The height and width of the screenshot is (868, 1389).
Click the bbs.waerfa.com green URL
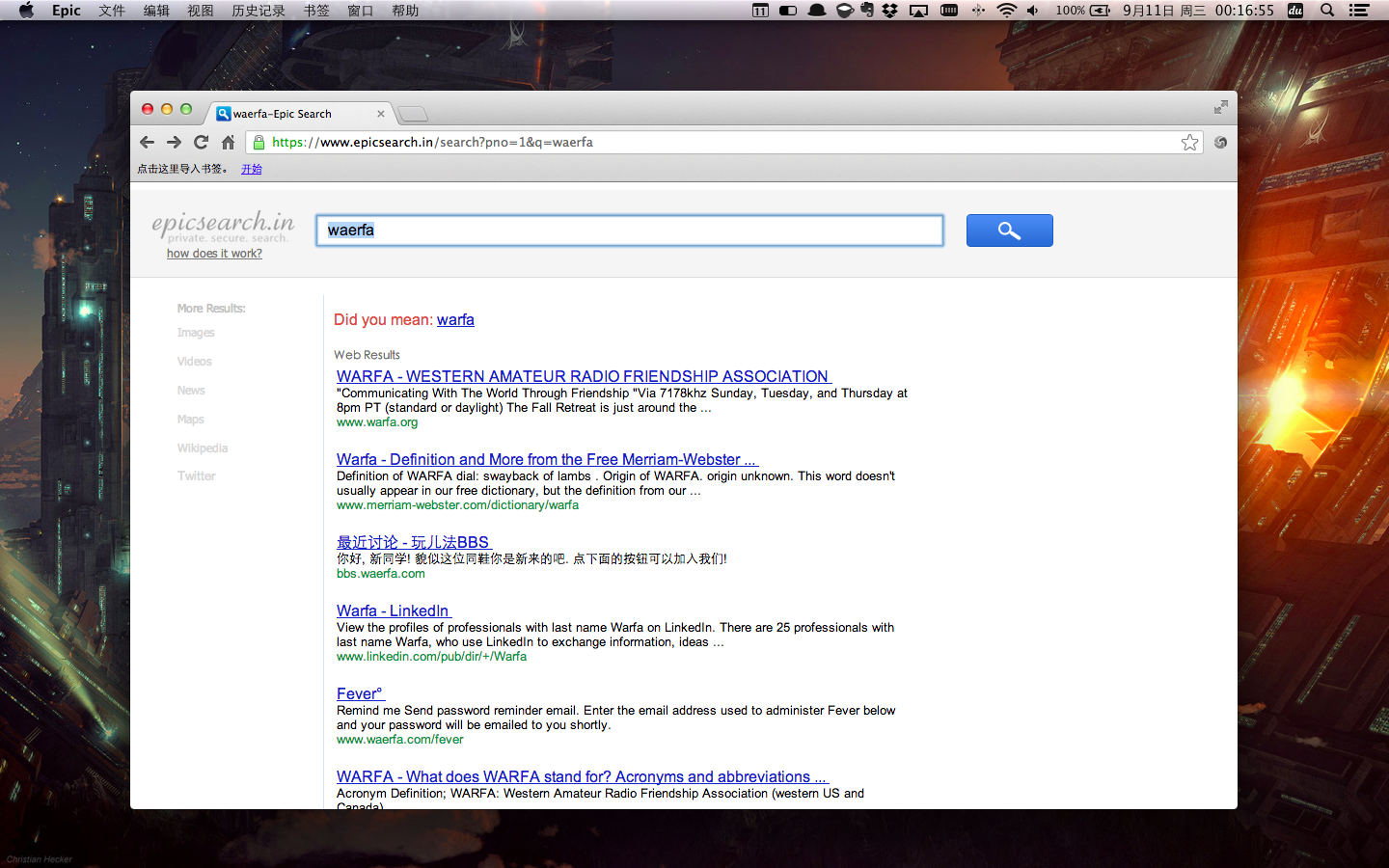coord(381,574)
